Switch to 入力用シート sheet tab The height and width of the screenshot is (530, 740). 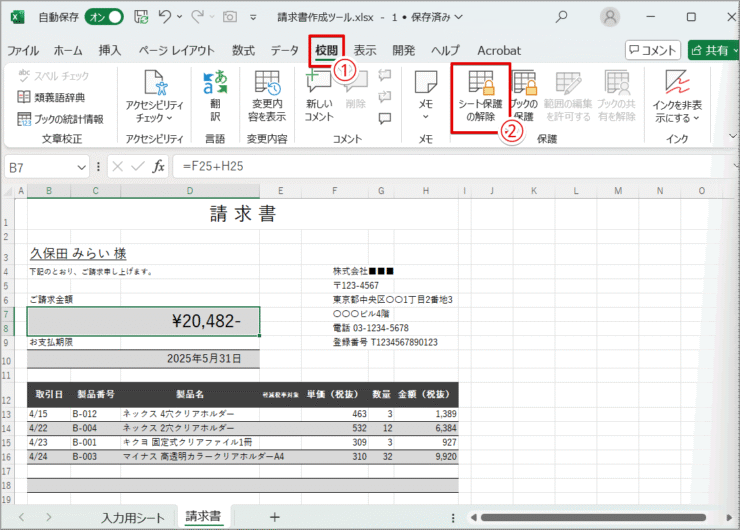[x=133, y=518]
